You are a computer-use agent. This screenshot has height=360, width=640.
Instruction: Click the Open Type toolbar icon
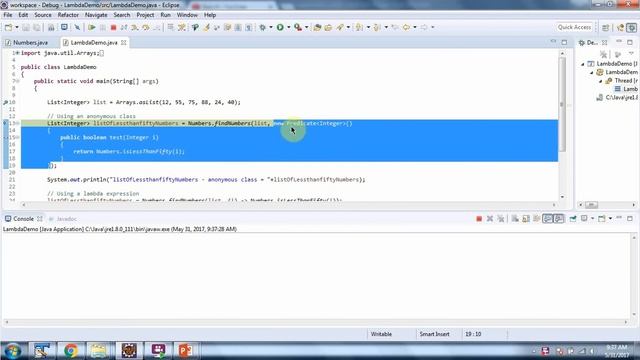pos(318,27)
